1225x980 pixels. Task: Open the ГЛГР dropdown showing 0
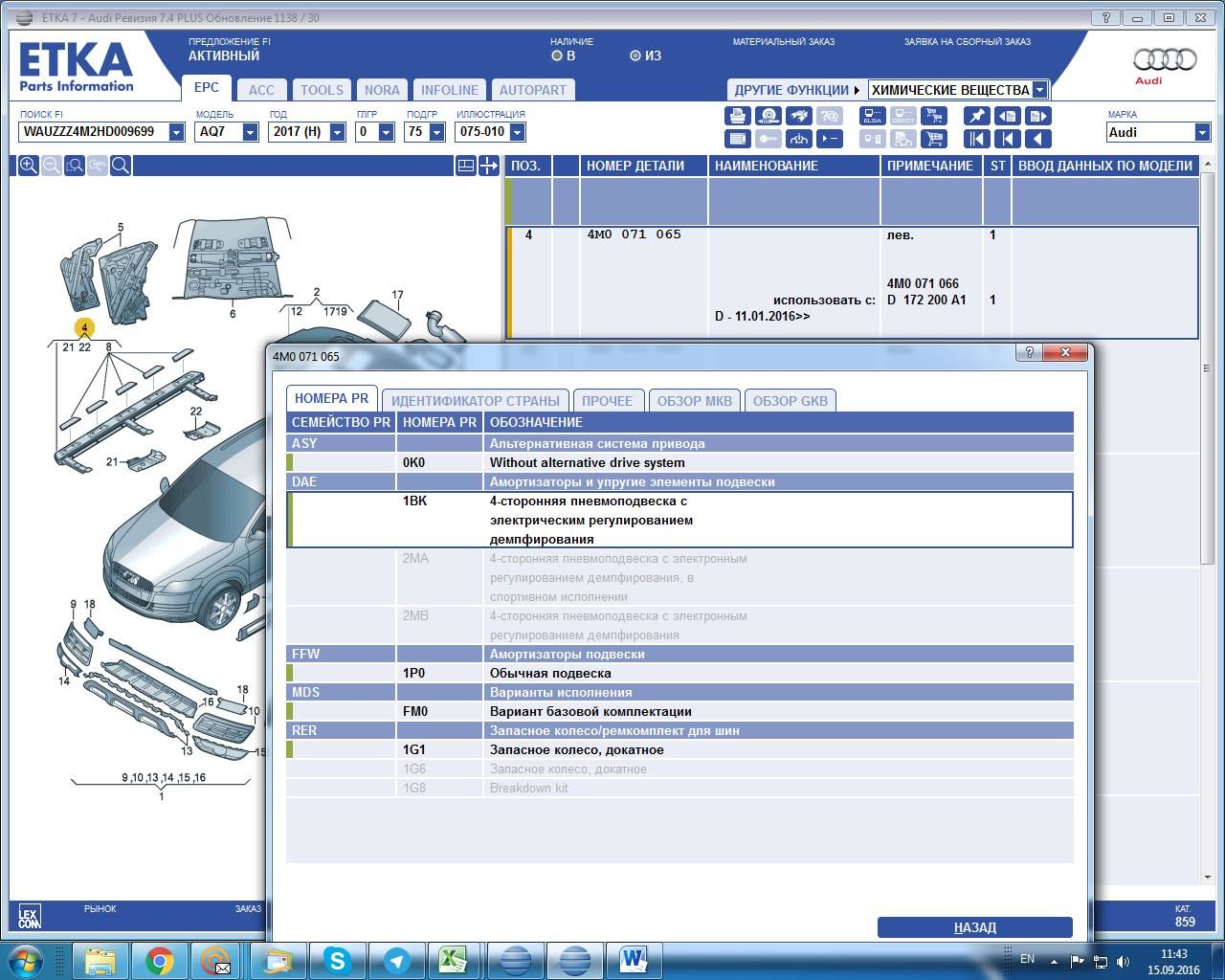click(x=386, y=132)
